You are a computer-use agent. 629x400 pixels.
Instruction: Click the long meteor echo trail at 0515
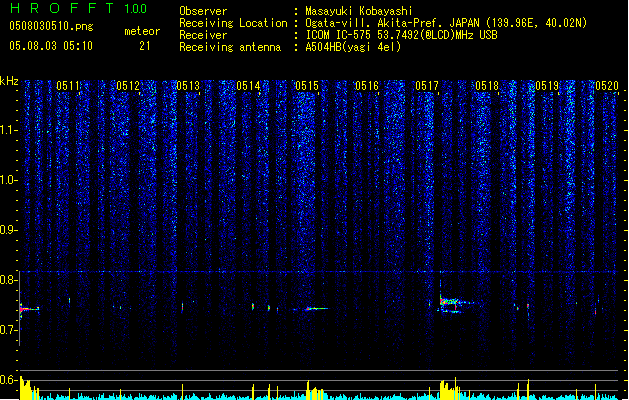pyautogui.click(x=317, y=309)
